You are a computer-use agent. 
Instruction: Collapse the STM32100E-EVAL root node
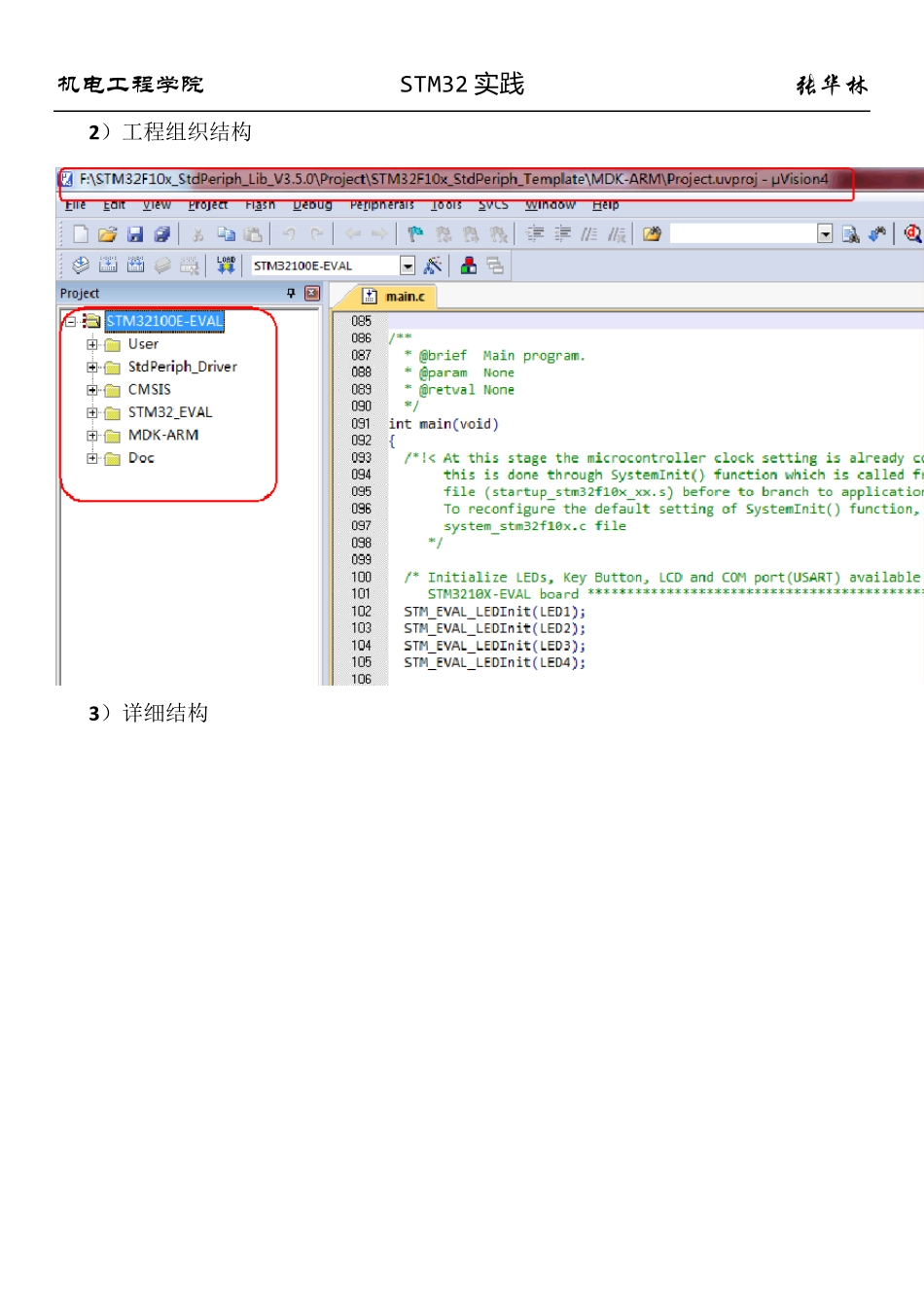tap(70, 321)
